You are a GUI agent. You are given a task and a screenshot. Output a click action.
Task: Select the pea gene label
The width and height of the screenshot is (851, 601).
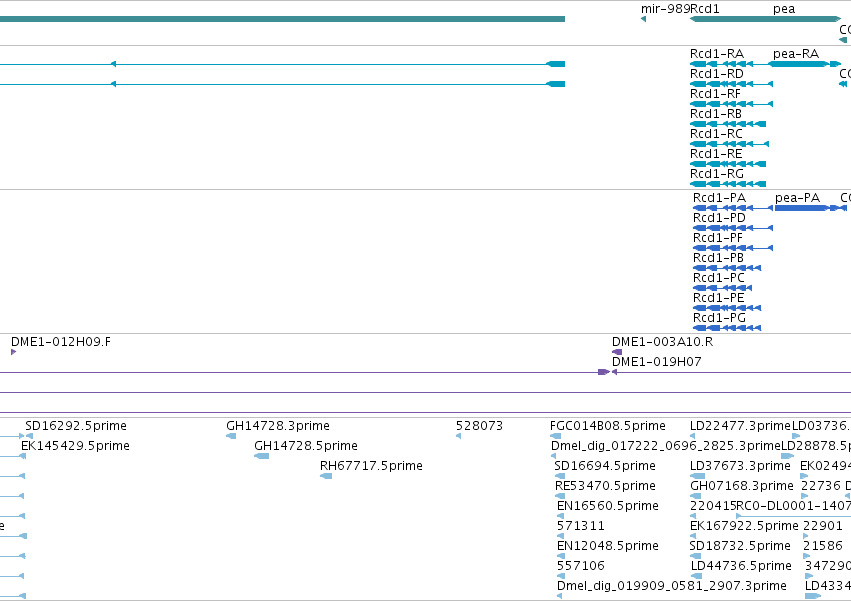(784, 9)
